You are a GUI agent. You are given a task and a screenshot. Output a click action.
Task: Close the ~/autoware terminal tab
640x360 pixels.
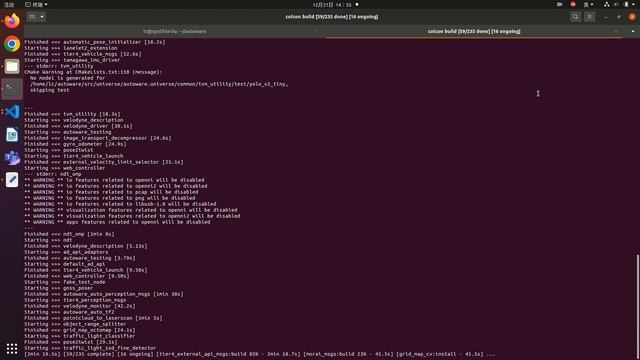[317, 31]
